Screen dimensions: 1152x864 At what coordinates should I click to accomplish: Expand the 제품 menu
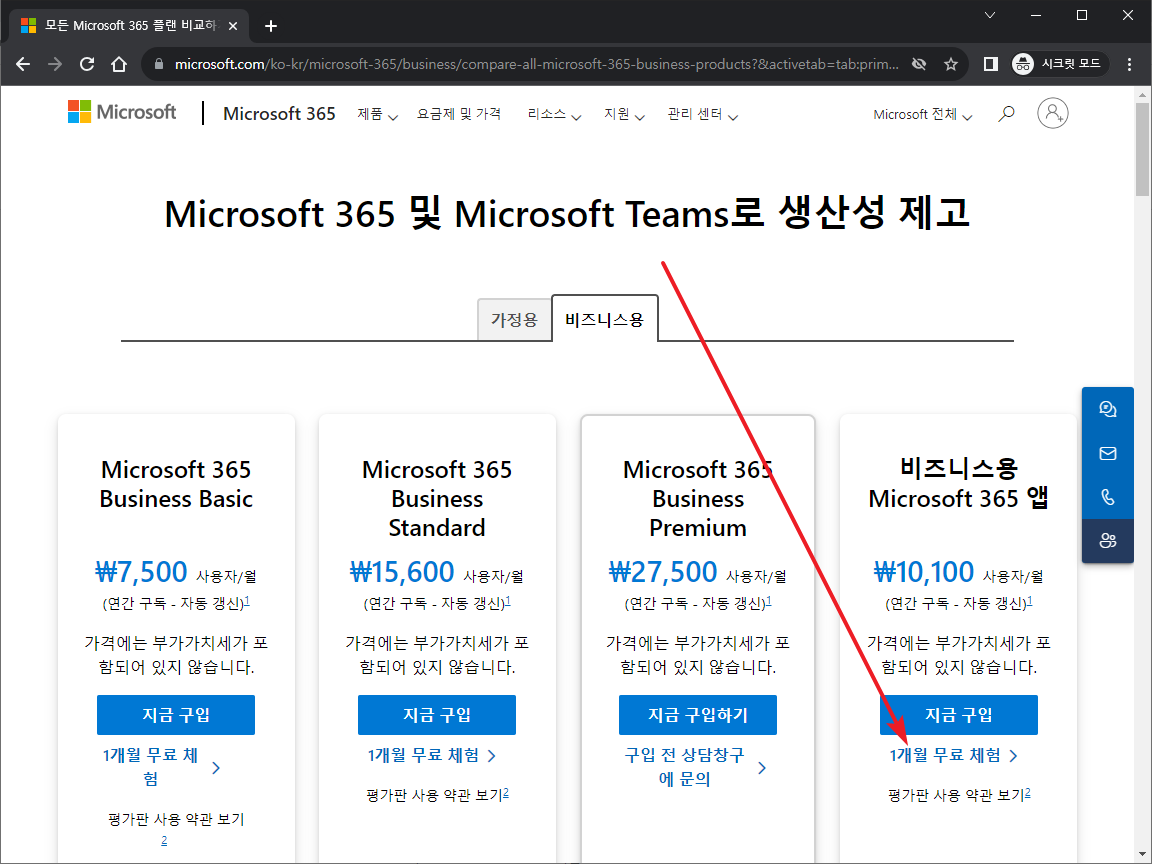pyautogui.click(x=377, y=114)
